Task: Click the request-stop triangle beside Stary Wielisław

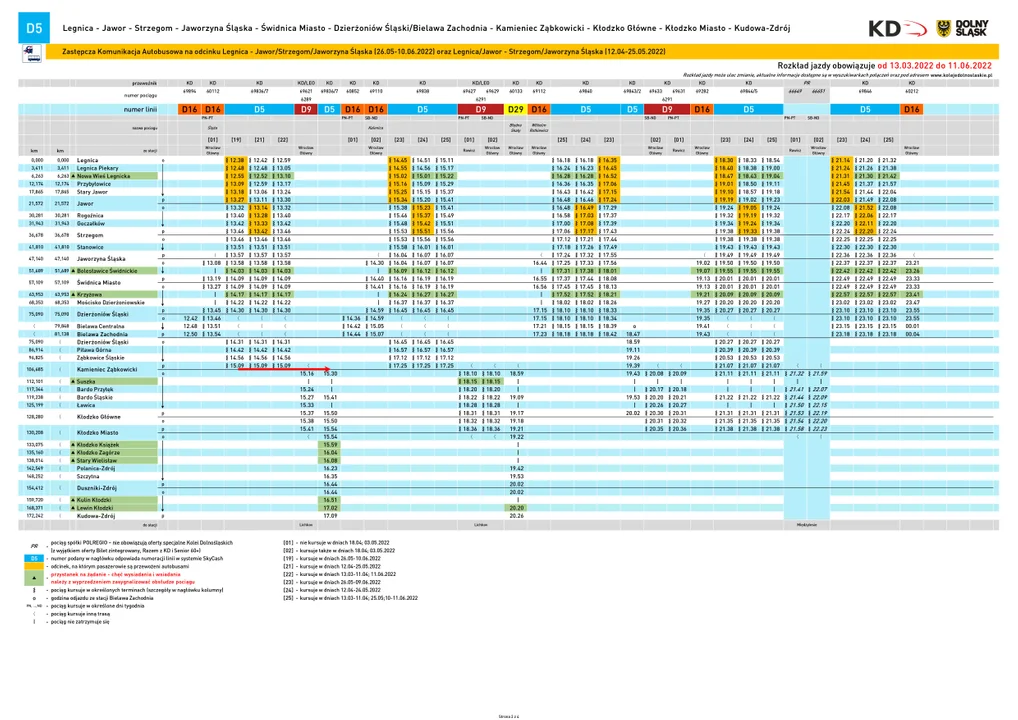Action: coord(73,460)
